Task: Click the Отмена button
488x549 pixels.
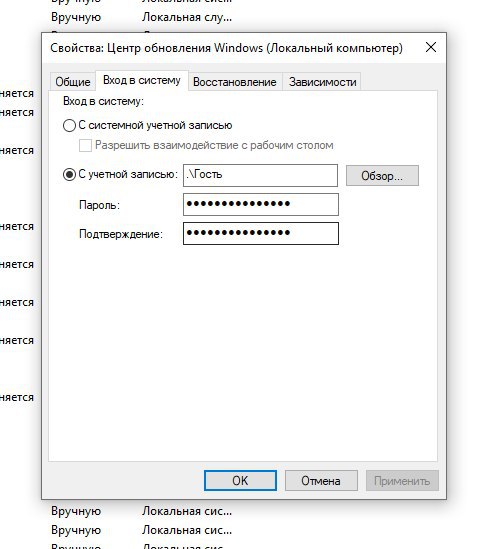Action: (x=321, y=481)
